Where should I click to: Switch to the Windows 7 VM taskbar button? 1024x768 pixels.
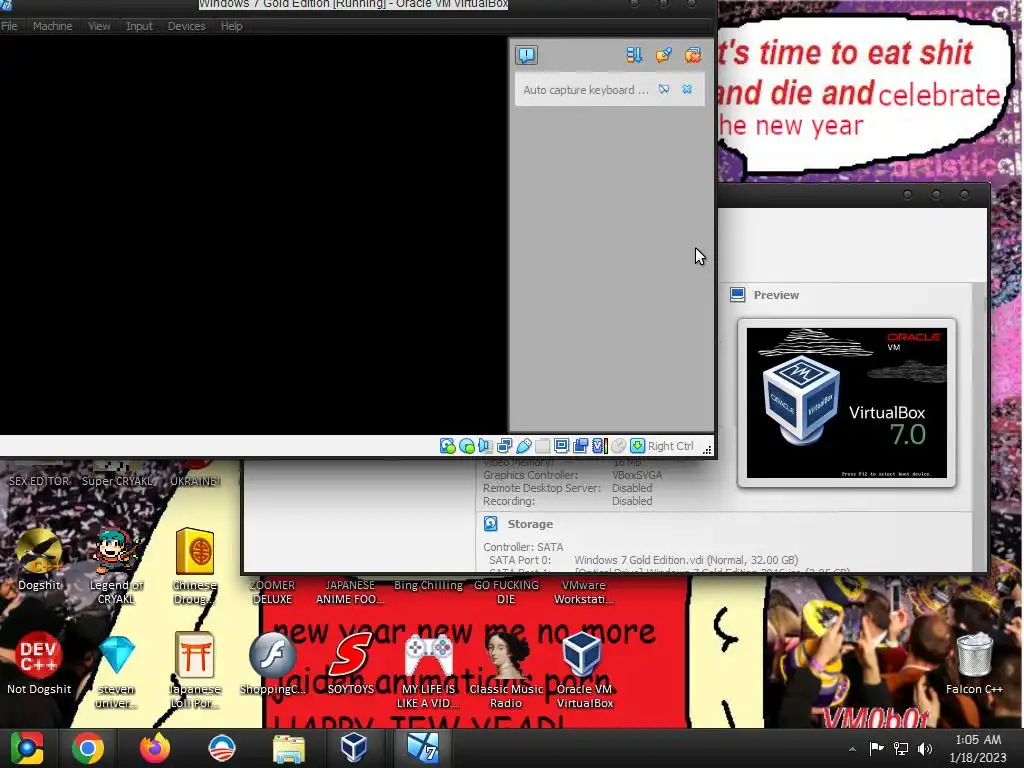tap(423, 748)
